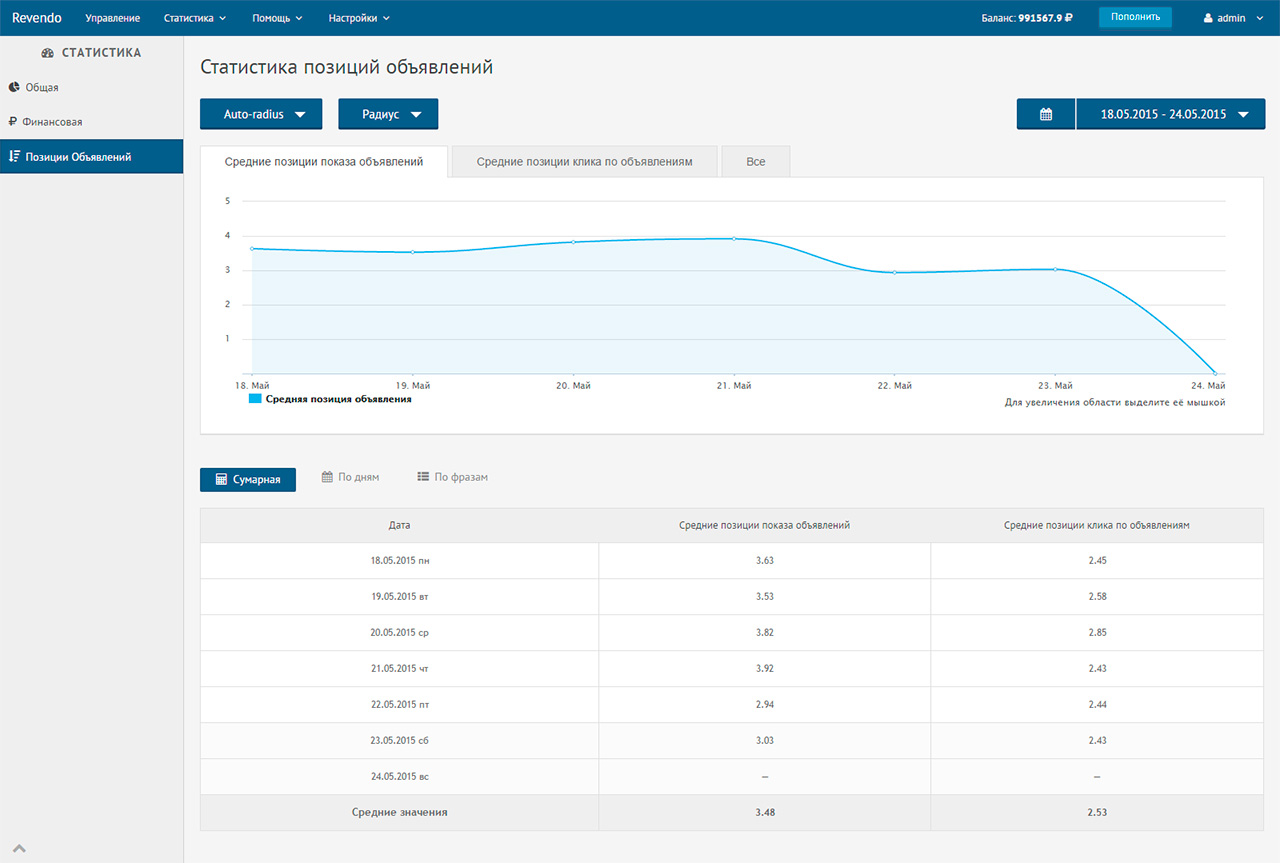Click the list icon on По фразам
This screenshot has width=1280, height=863.
[423, 477]
